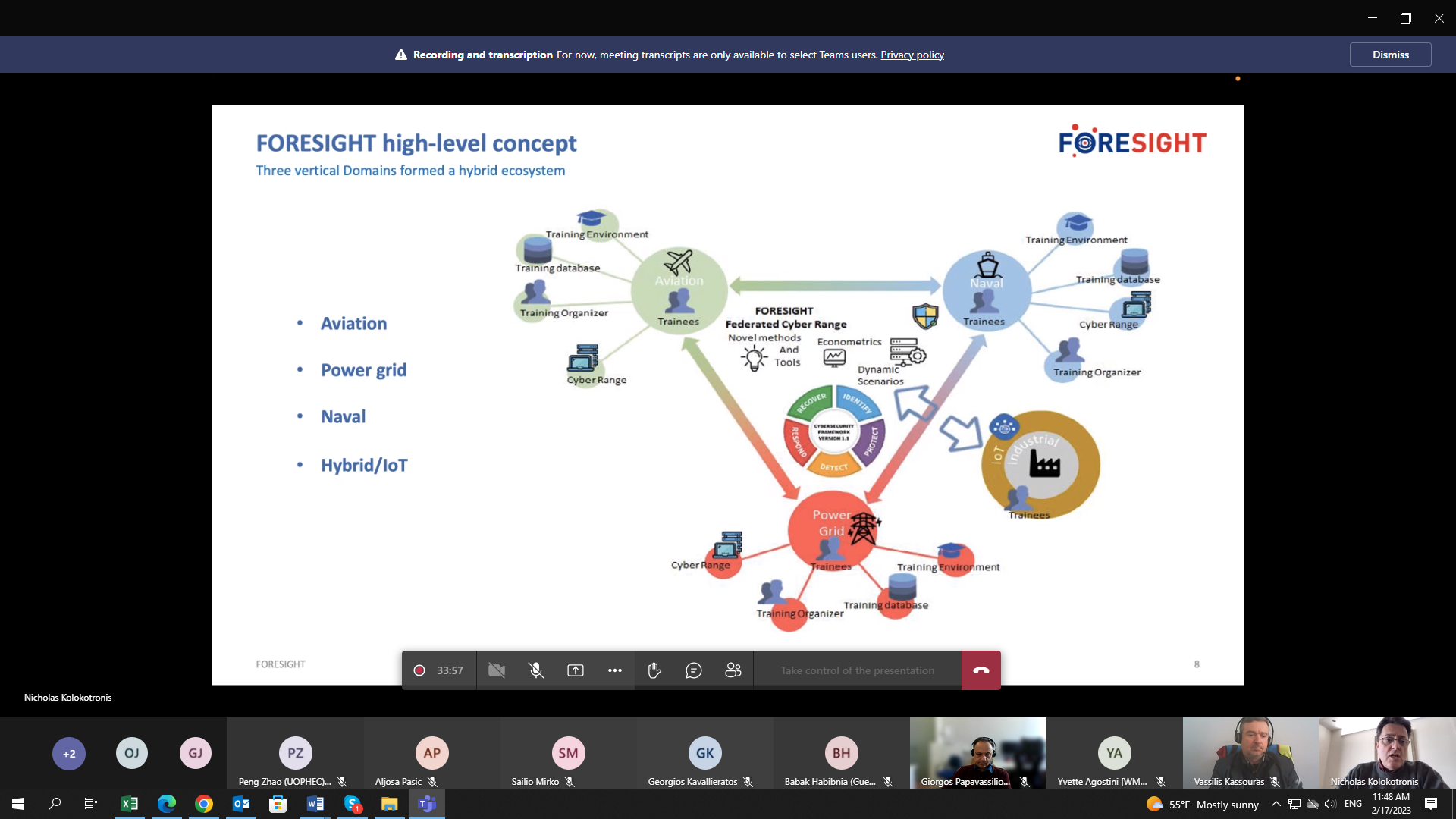
Task: Show the meeting chat
Action: [x=694, y=670]
